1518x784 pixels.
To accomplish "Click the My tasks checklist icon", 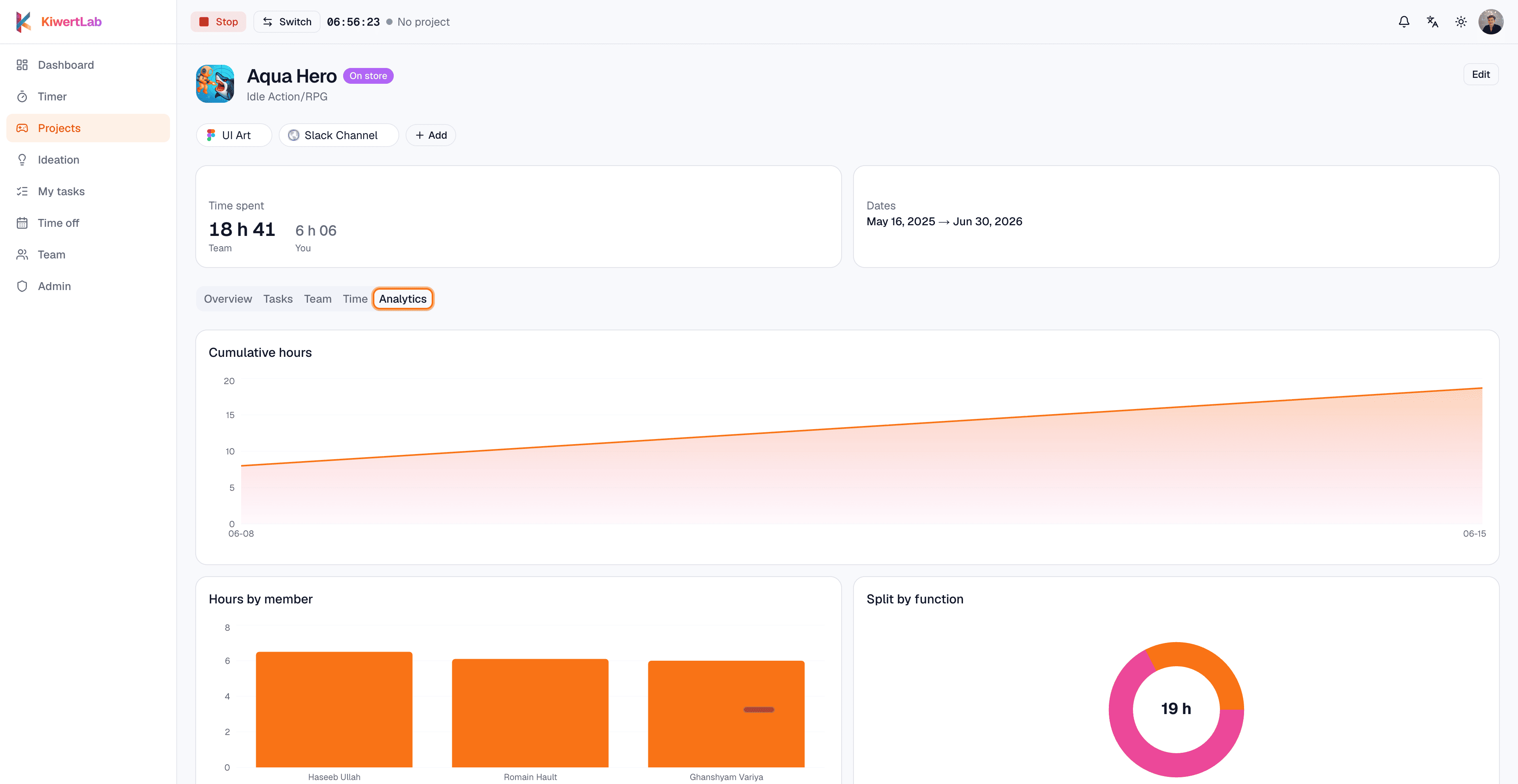I will [22, 191].
